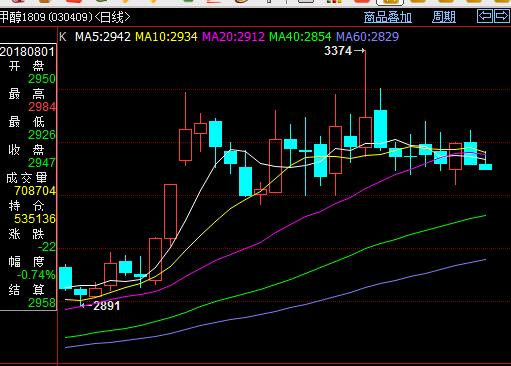Select the last cyan candlestick on right
511x366 pixels.
(485, 167)
